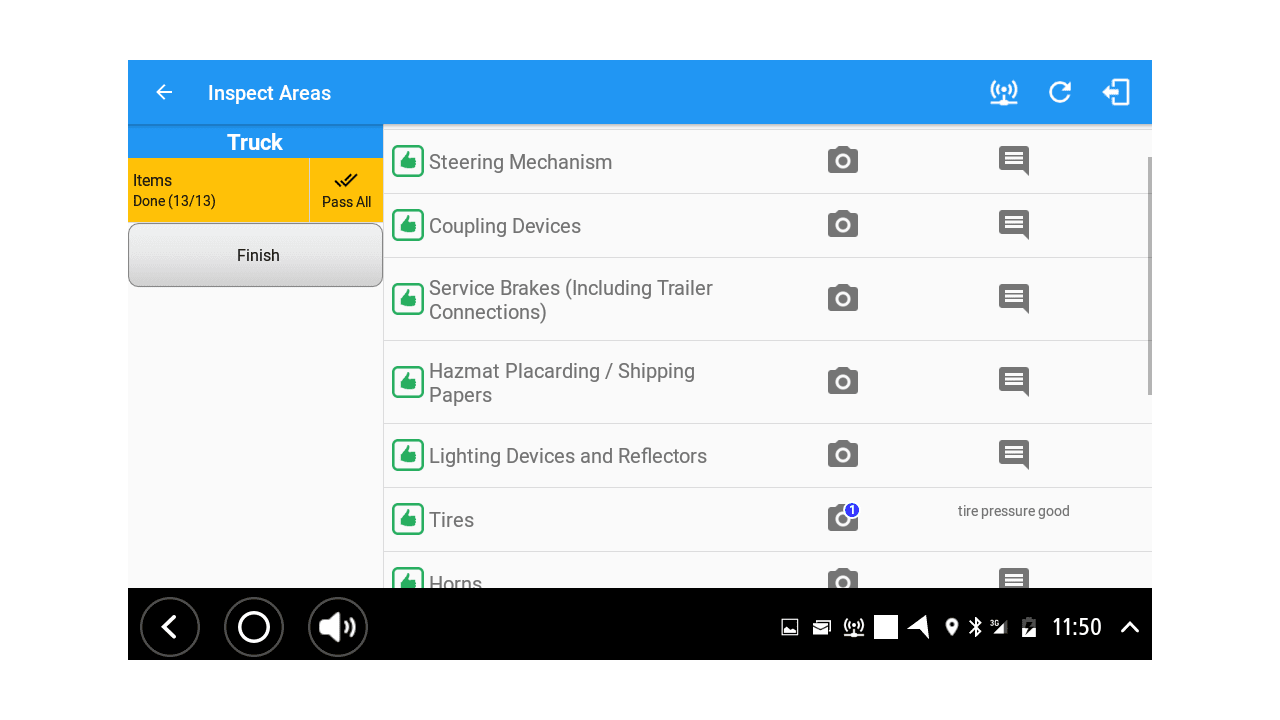Open the mail notification icon in status bar
Screen dimensions: 1280x720
click(822, 627)
